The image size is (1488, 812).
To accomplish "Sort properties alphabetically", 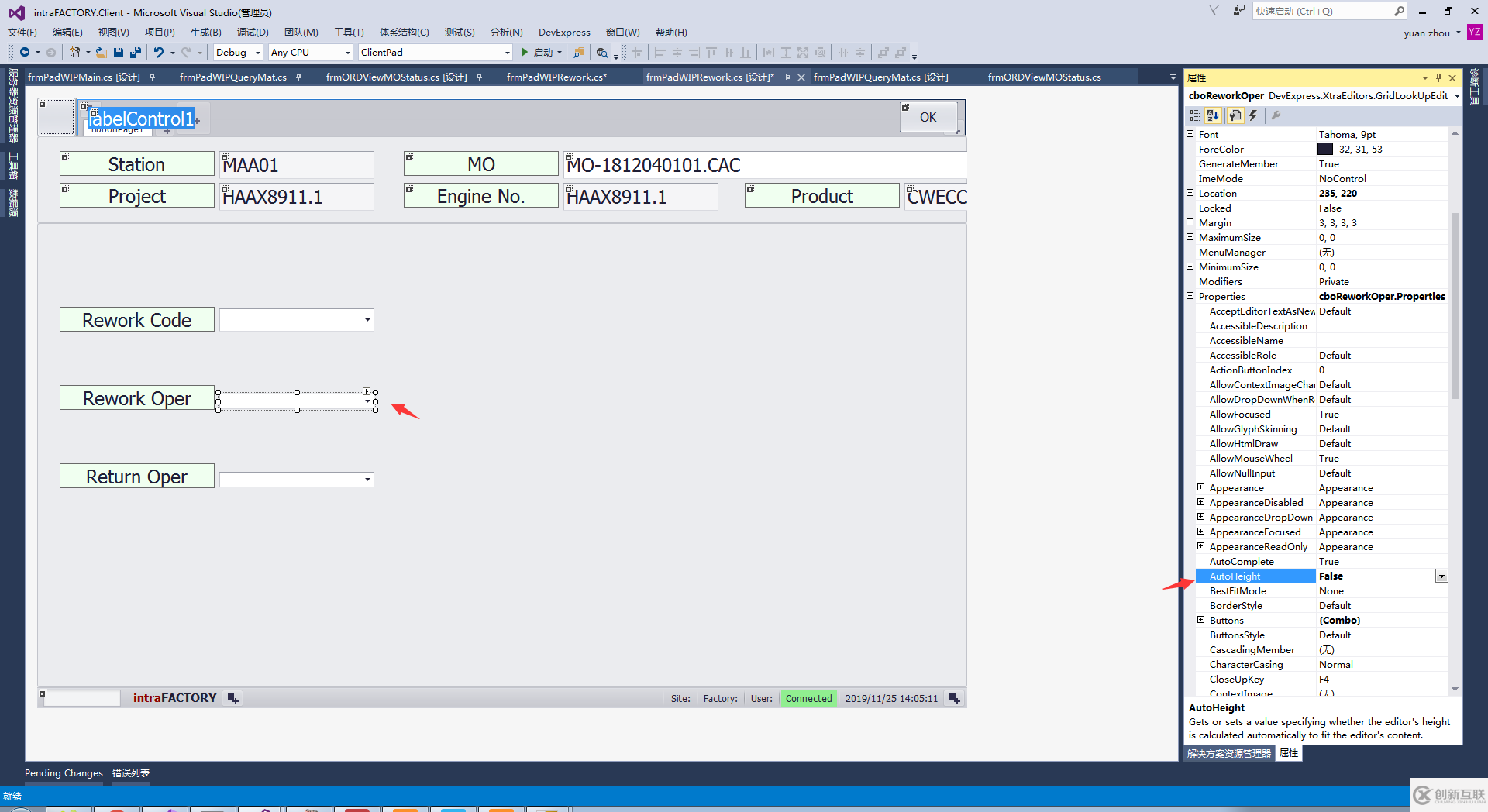I will pos(1214,115).
